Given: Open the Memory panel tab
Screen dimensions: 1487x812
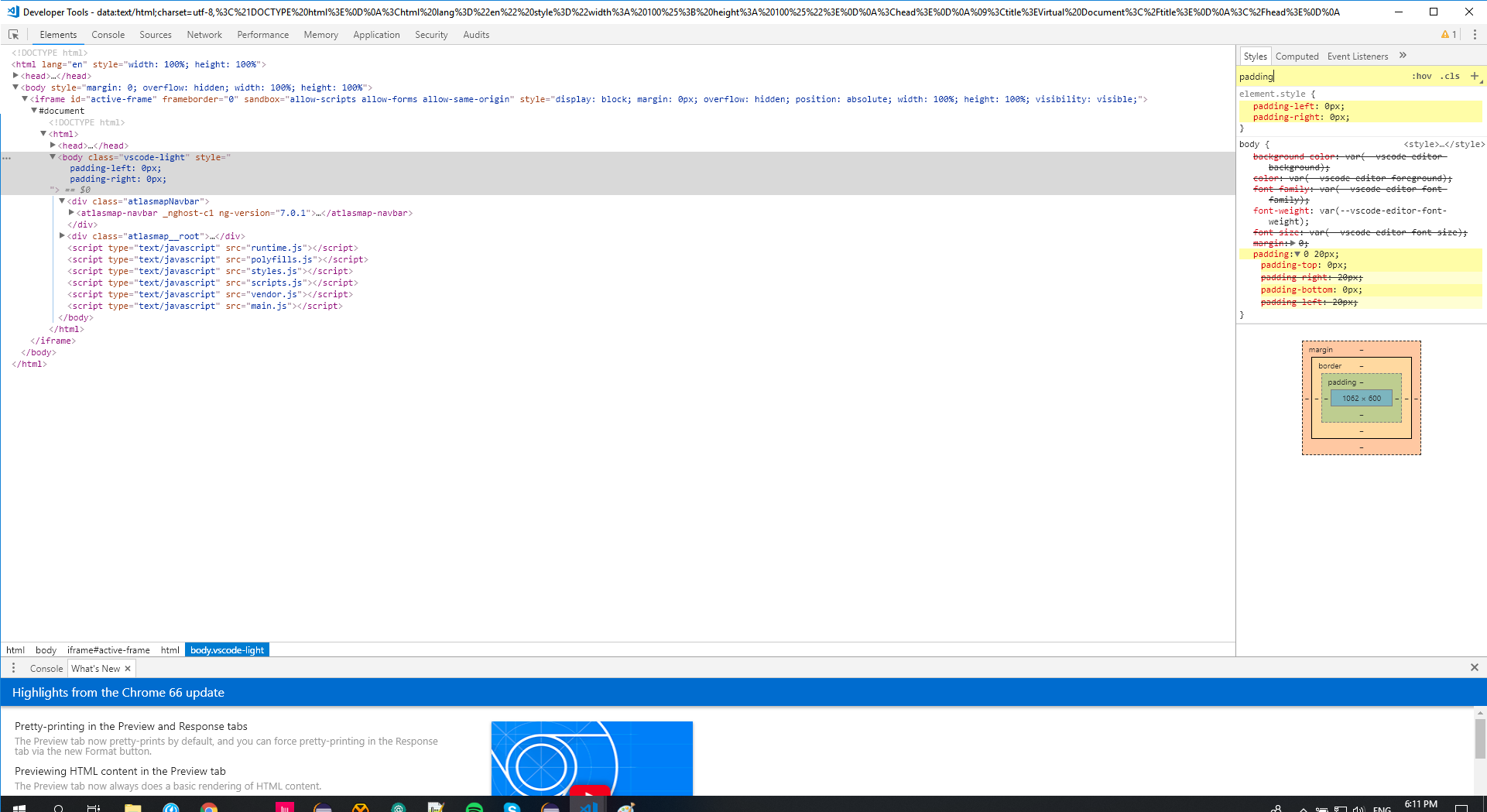Looking at the screenshot, I should [320, 35].
